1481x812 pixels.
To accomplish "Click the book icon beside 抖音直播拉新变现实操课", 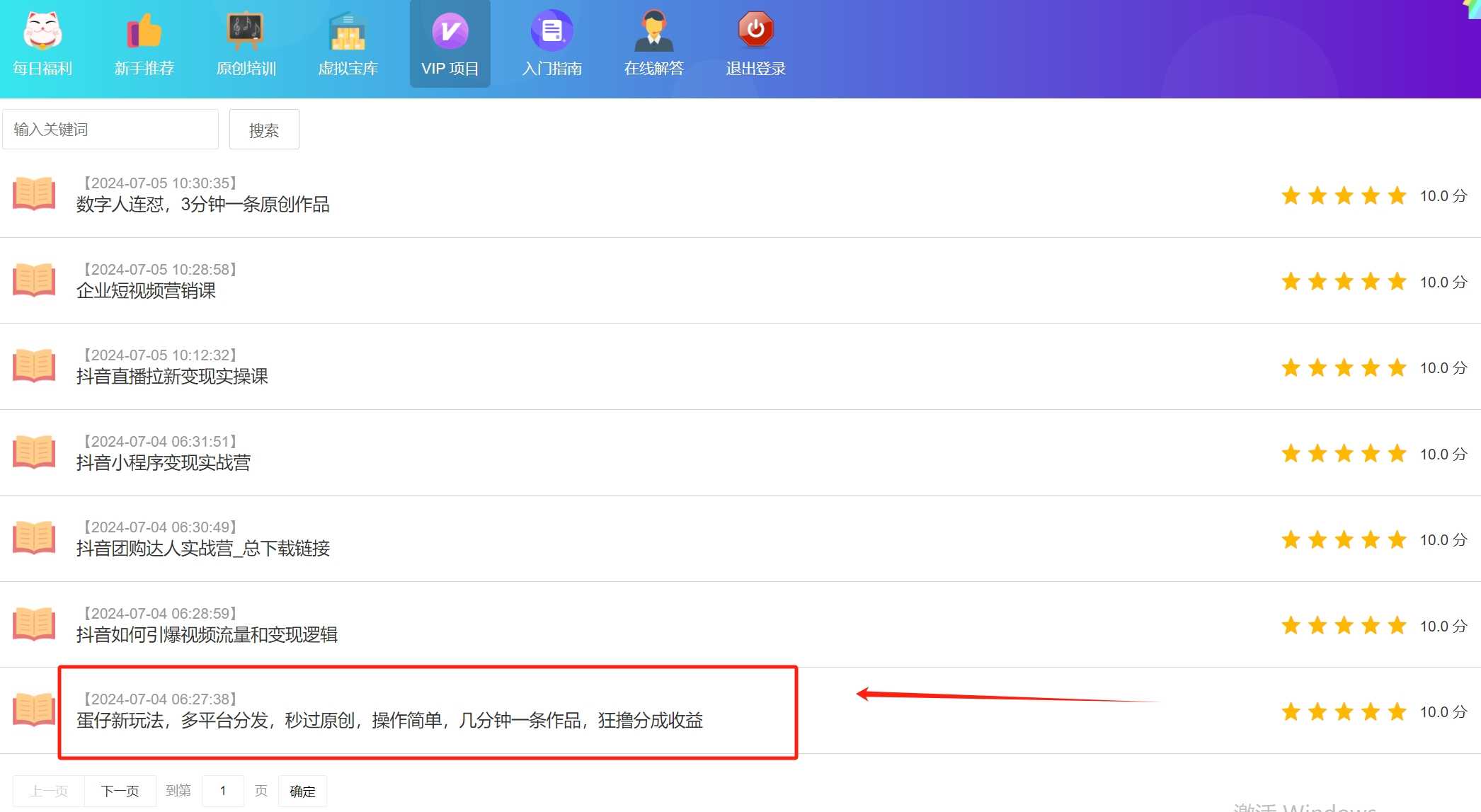I will 34,366.
